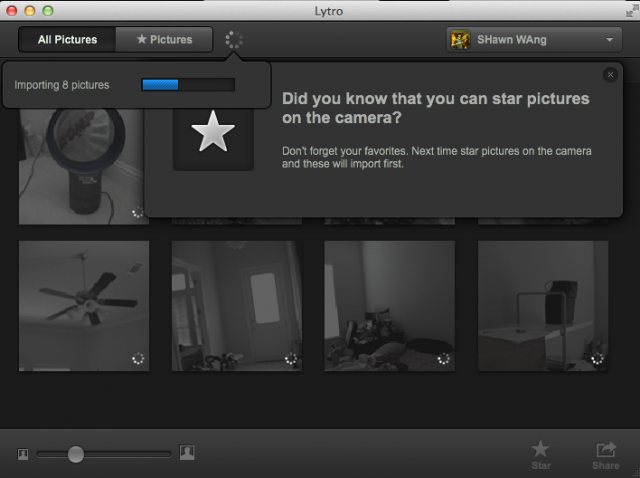Click the thumbnail size slider handle
The image size is (640, 478).
coord(76,454)
